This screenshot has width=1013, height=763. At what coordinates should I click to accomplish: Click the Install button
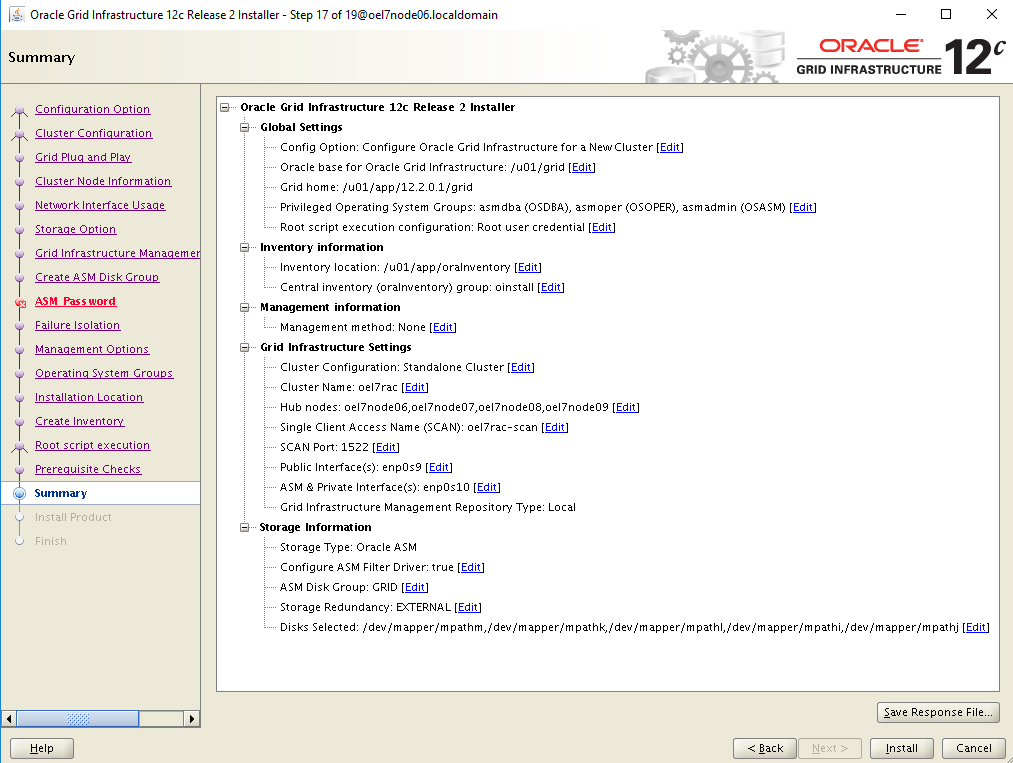click(901, 748)
